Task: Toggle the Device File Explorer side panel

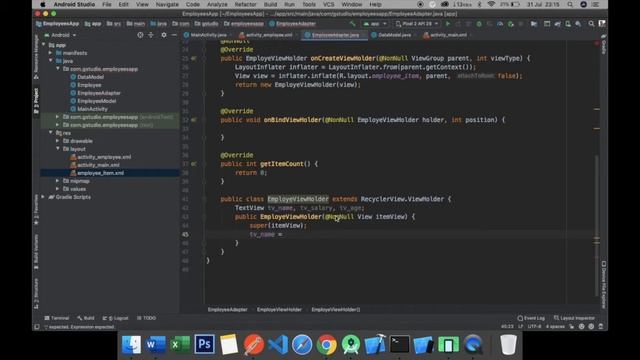Action: click(604, 284)
